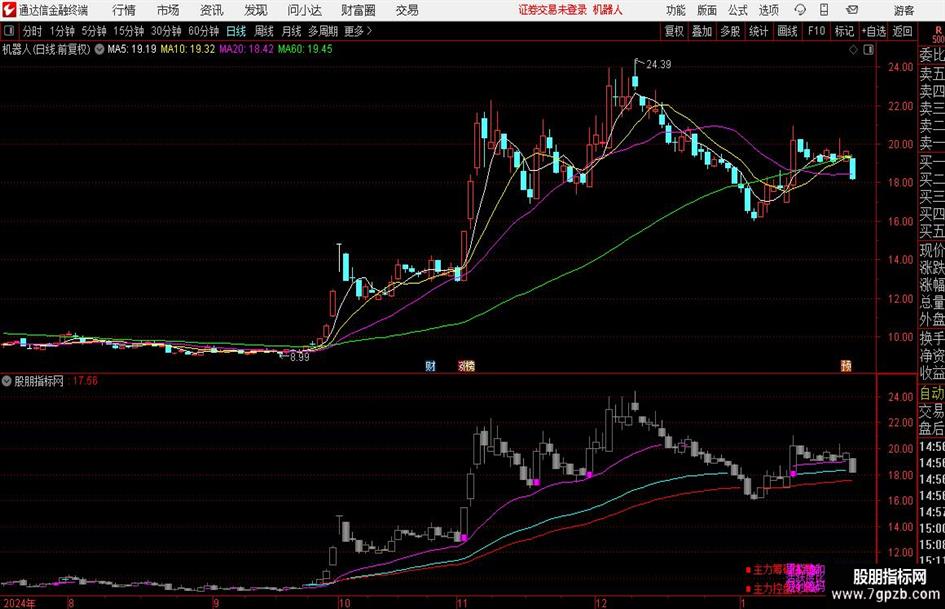Click the mobile phone icon in title bar

[x=824, y=10]
